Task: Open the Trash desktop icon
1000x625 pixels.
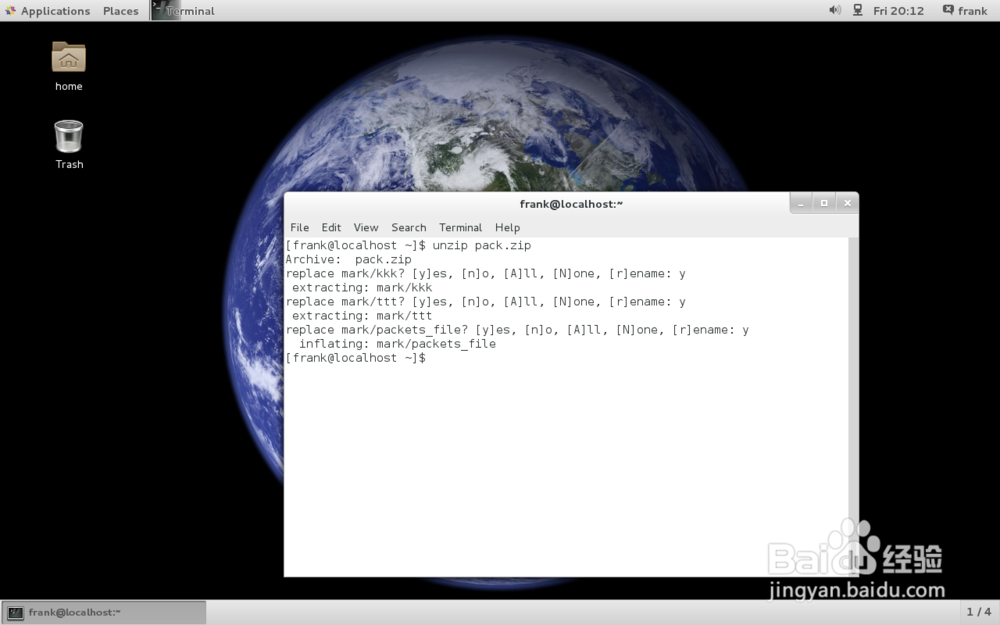Action: point(69,136)
